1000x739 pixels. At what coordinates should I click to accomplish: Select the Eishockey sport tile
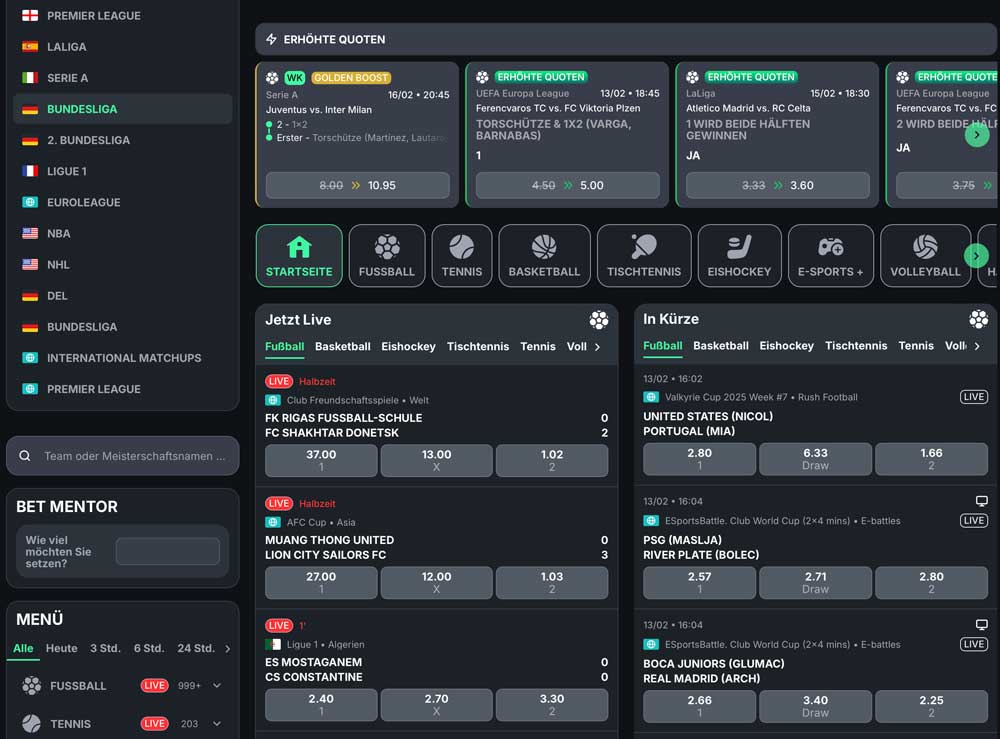click(739, 256)
